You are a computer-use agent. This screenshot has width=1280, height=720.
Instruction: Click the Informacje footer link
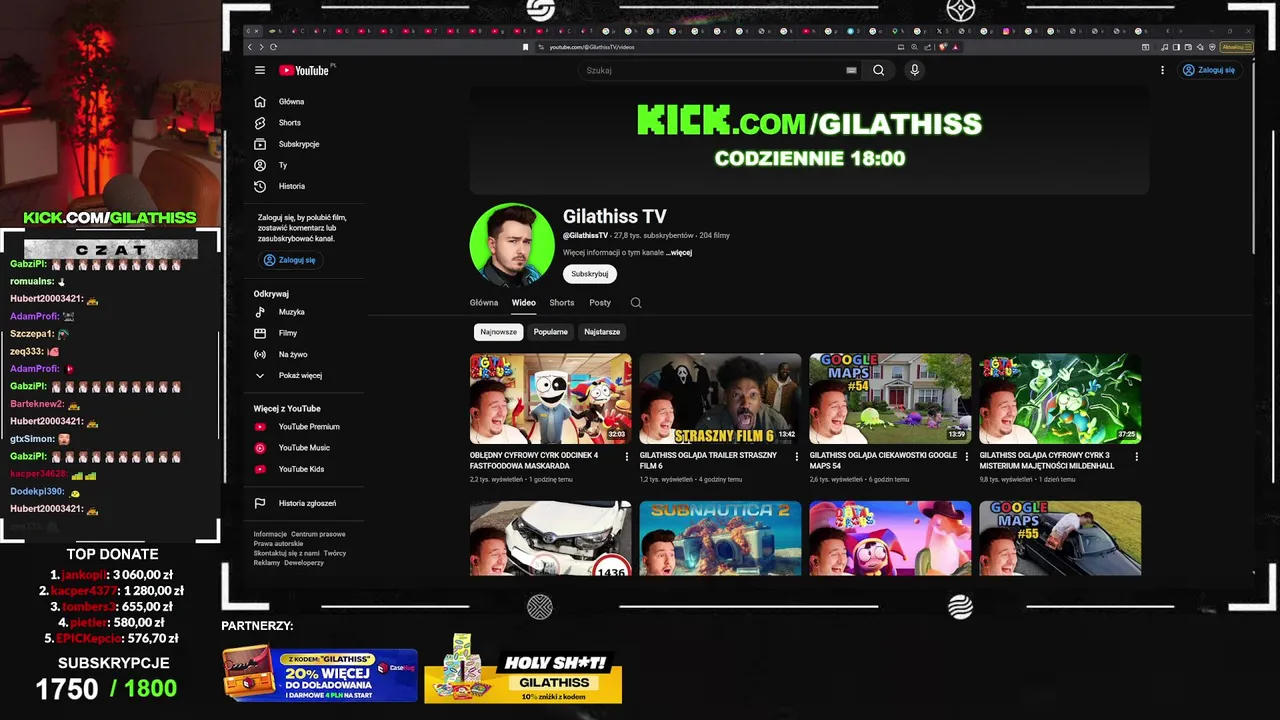tap(270, 534)
